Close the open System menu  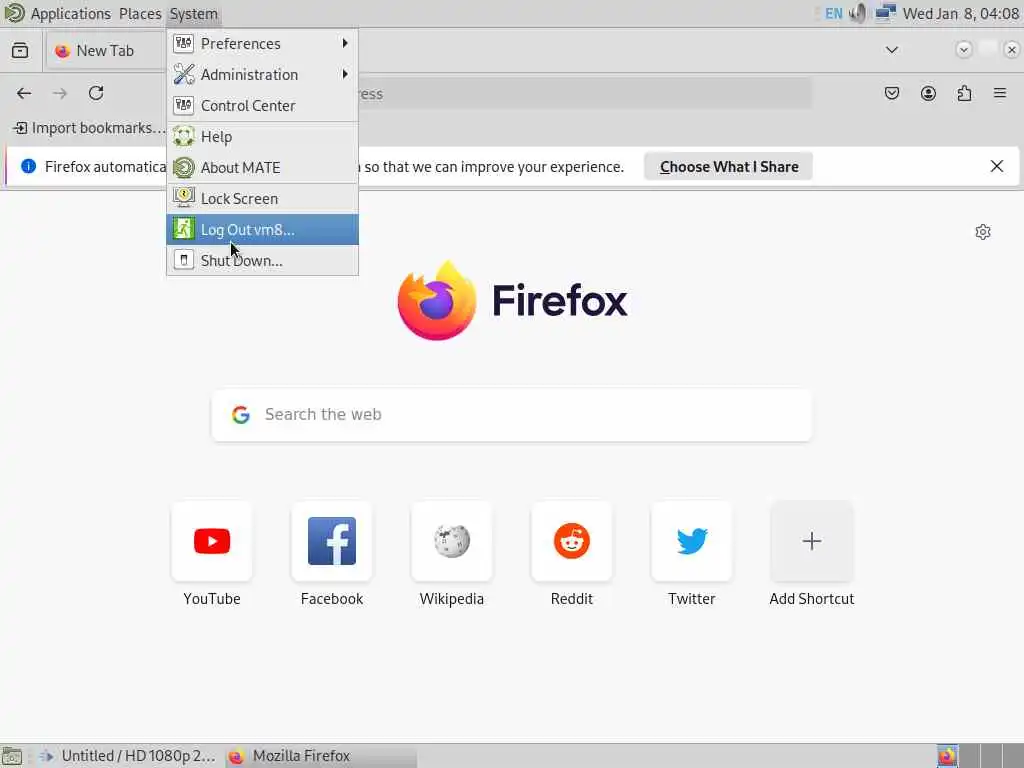click(x=193, y=14)
